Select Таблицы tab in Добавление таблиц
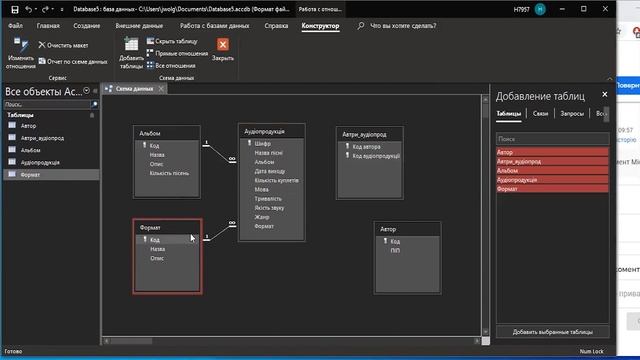 click(509, 113)
